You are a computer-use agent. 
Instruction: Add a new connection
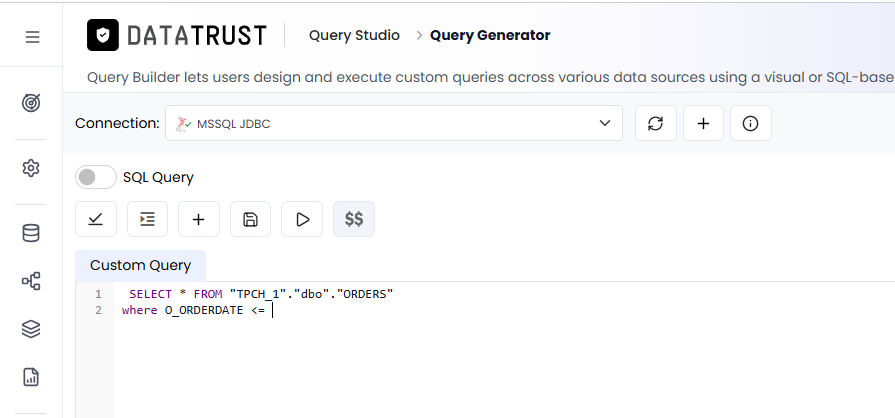click(x=703, y=123)
